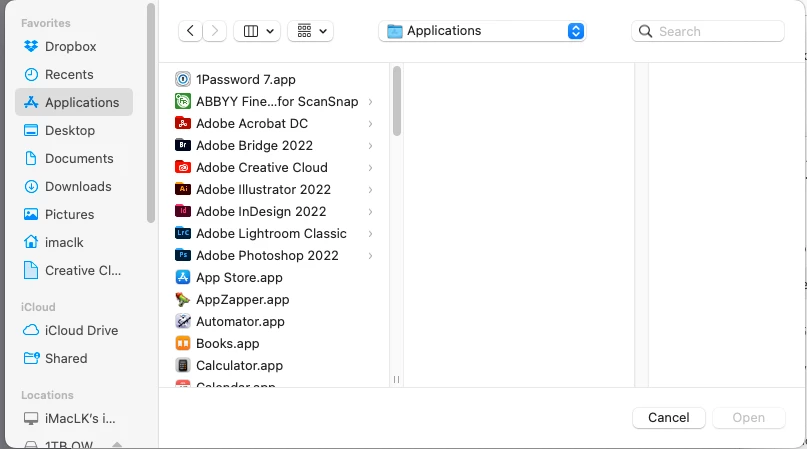
Task: Click into the Search field
Action: 708,31
